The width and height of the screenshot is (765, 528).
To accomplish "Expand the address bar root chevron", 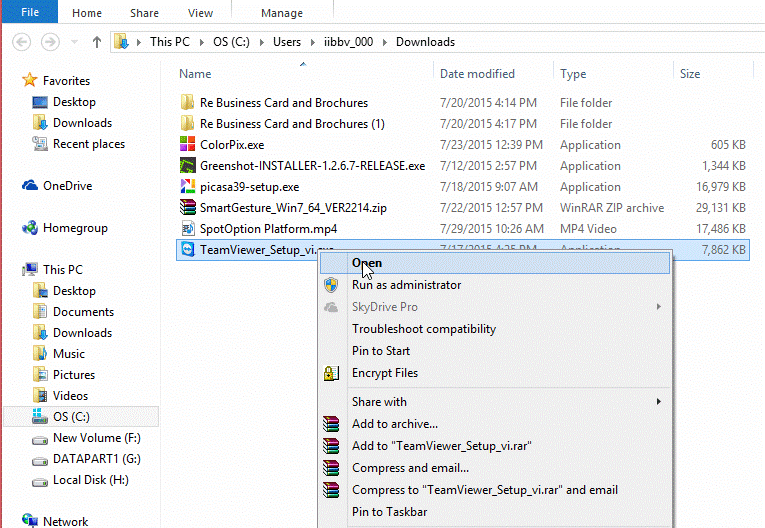I will [139, 42].
